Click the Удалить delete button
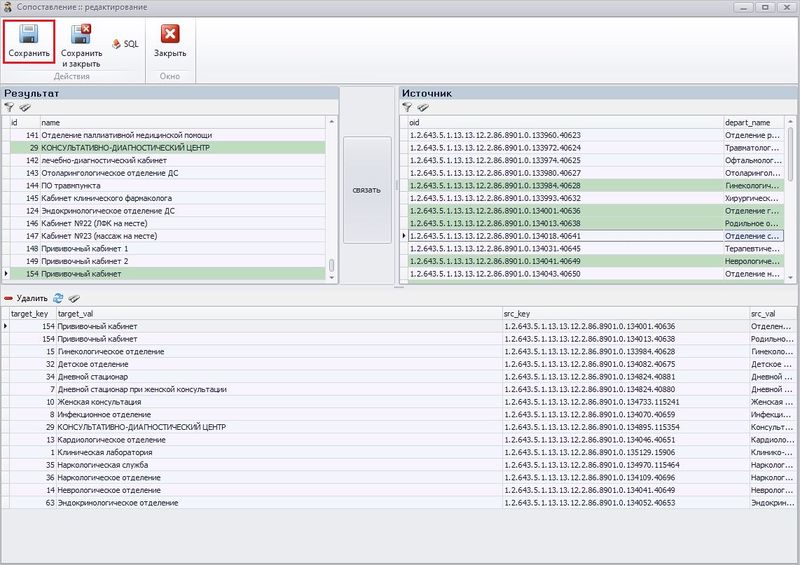 [x=26, y=298]
